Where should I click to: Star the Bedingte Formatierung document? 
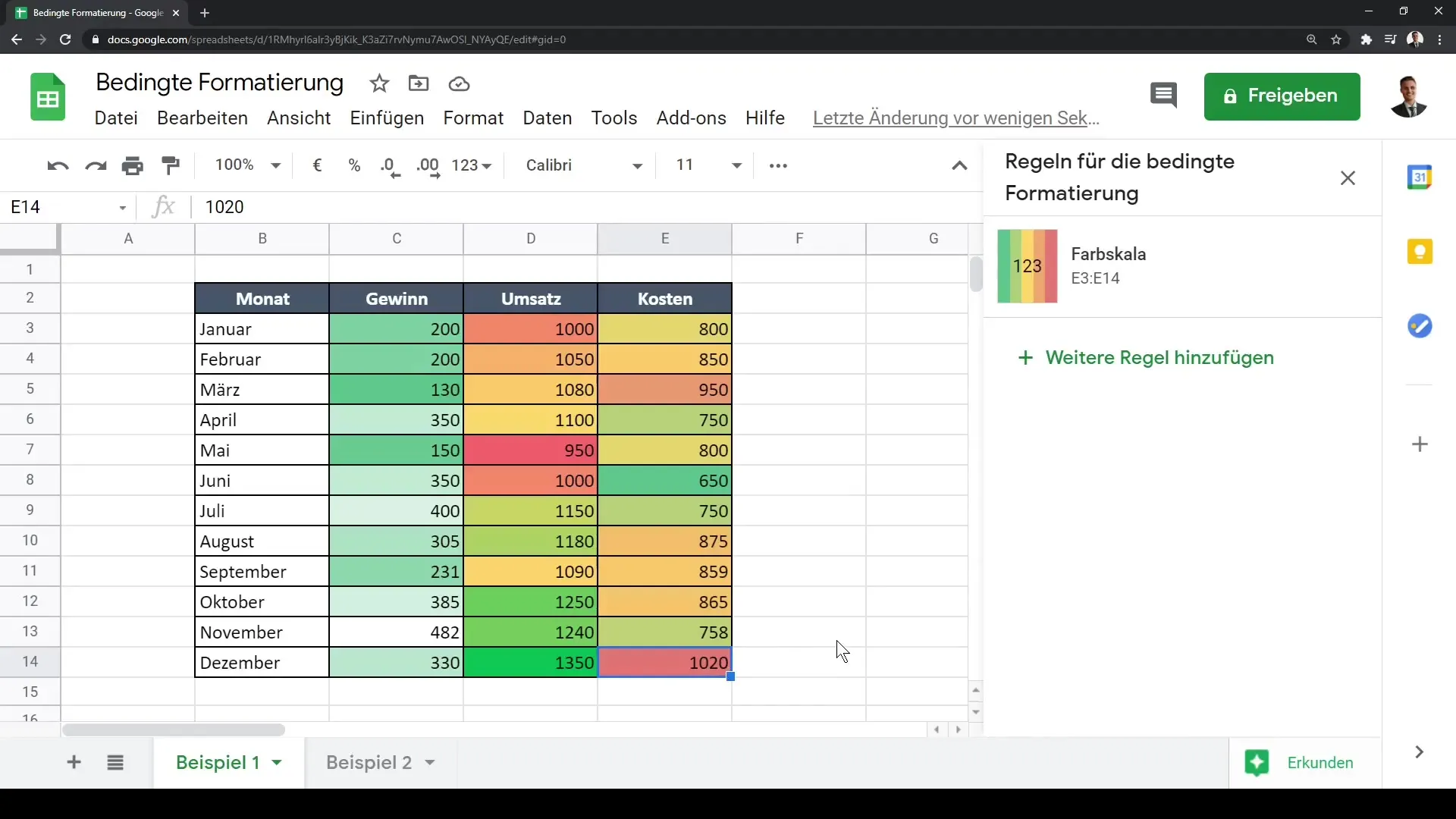(379, 83)
